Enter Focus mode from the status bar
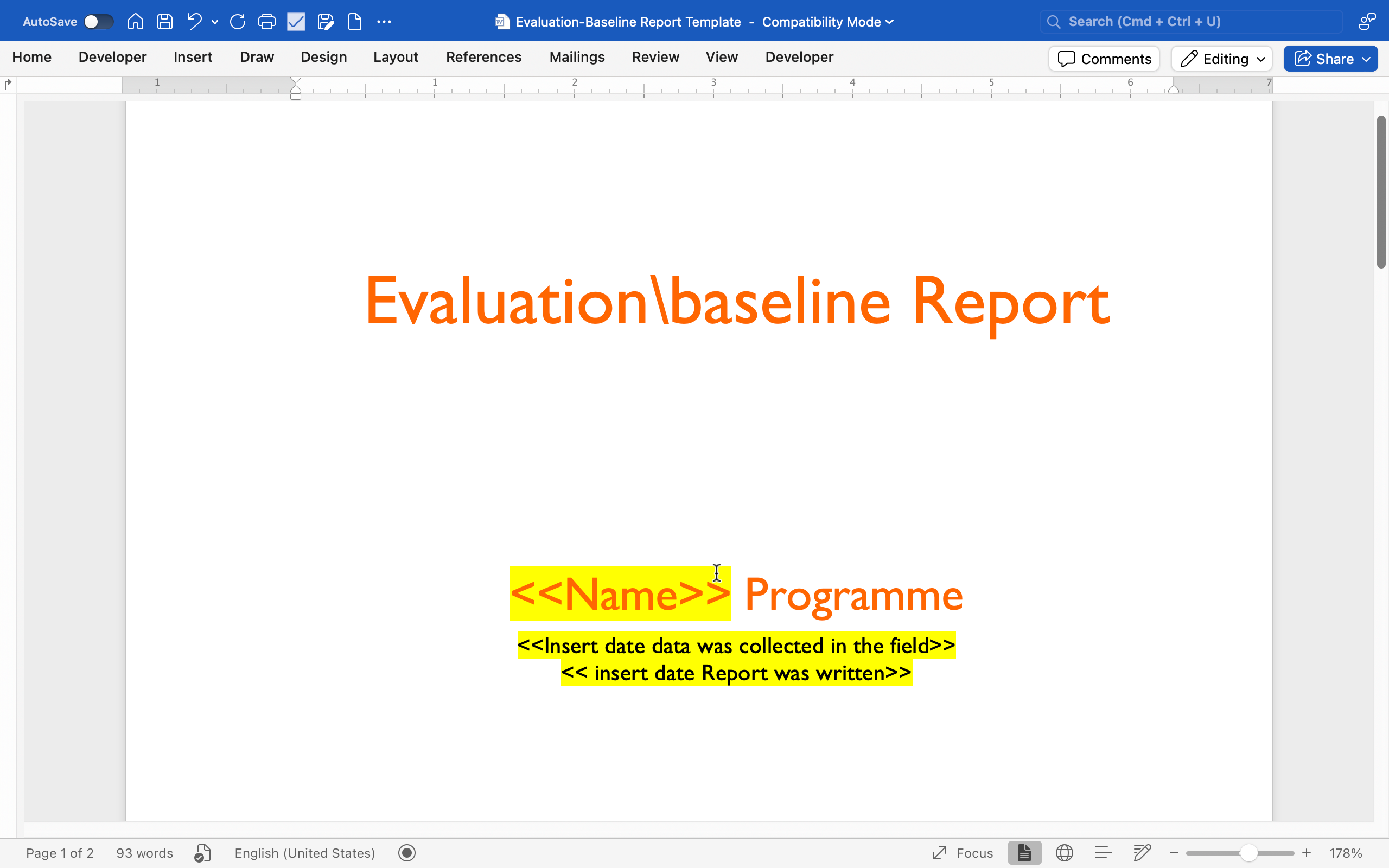1389x868 pixels. (x=963, y=853)
